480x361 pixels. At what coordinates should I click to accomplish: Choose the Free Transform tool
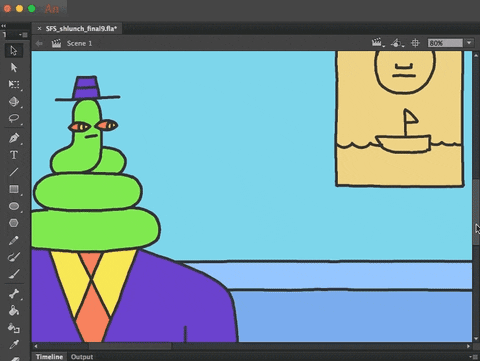pos(14,84)
